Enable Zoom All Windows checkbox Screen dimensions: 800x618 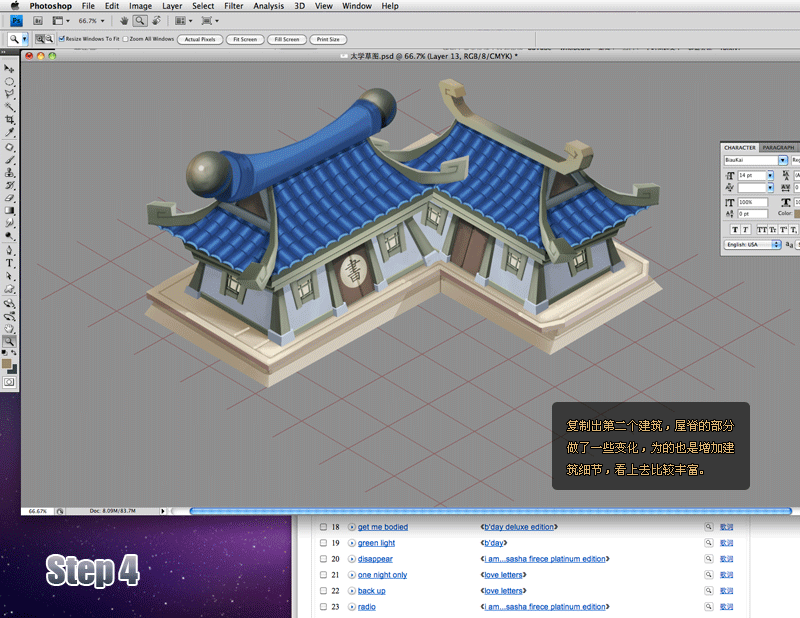click(126, 39)
